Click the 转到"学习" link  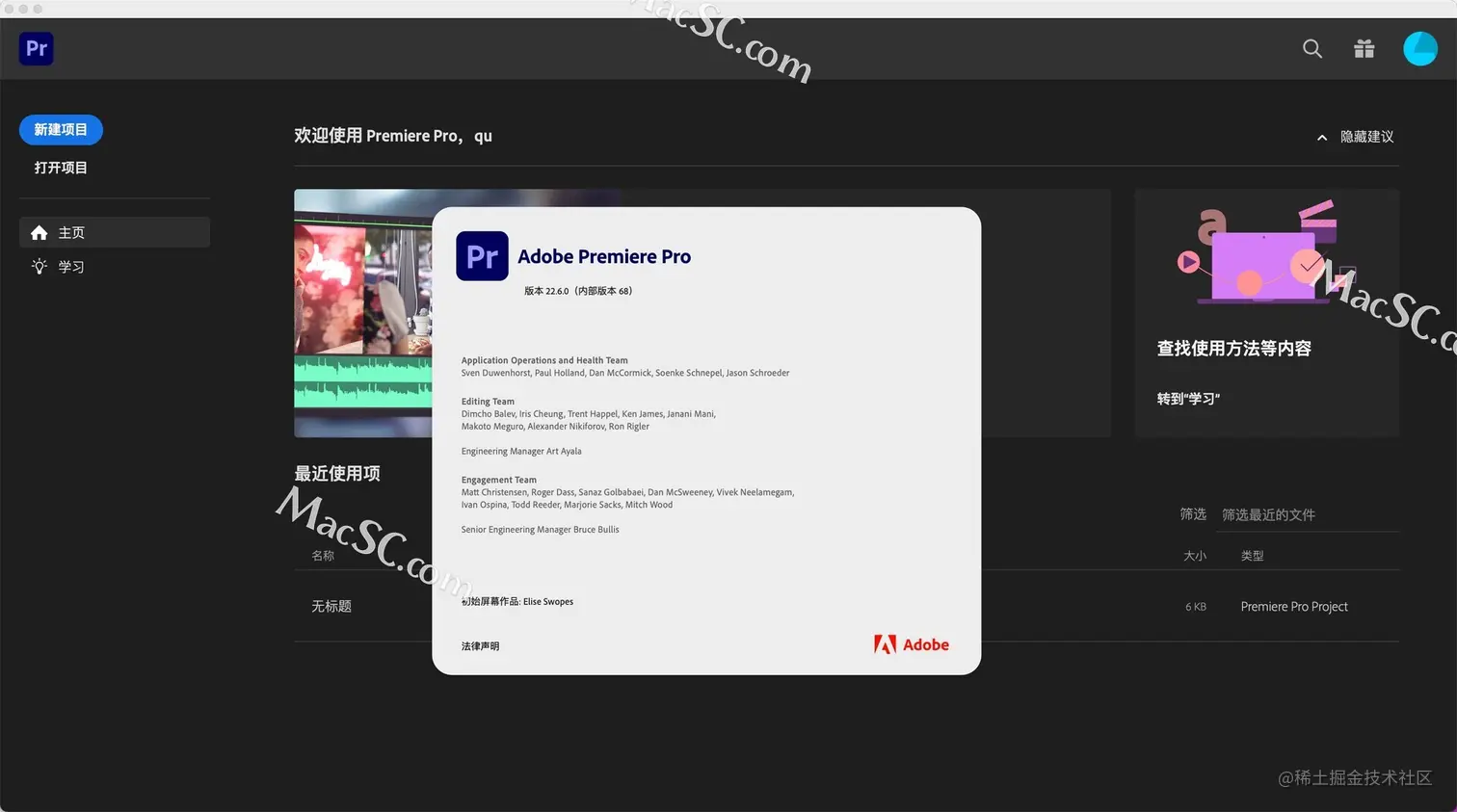click(1188, 399)
